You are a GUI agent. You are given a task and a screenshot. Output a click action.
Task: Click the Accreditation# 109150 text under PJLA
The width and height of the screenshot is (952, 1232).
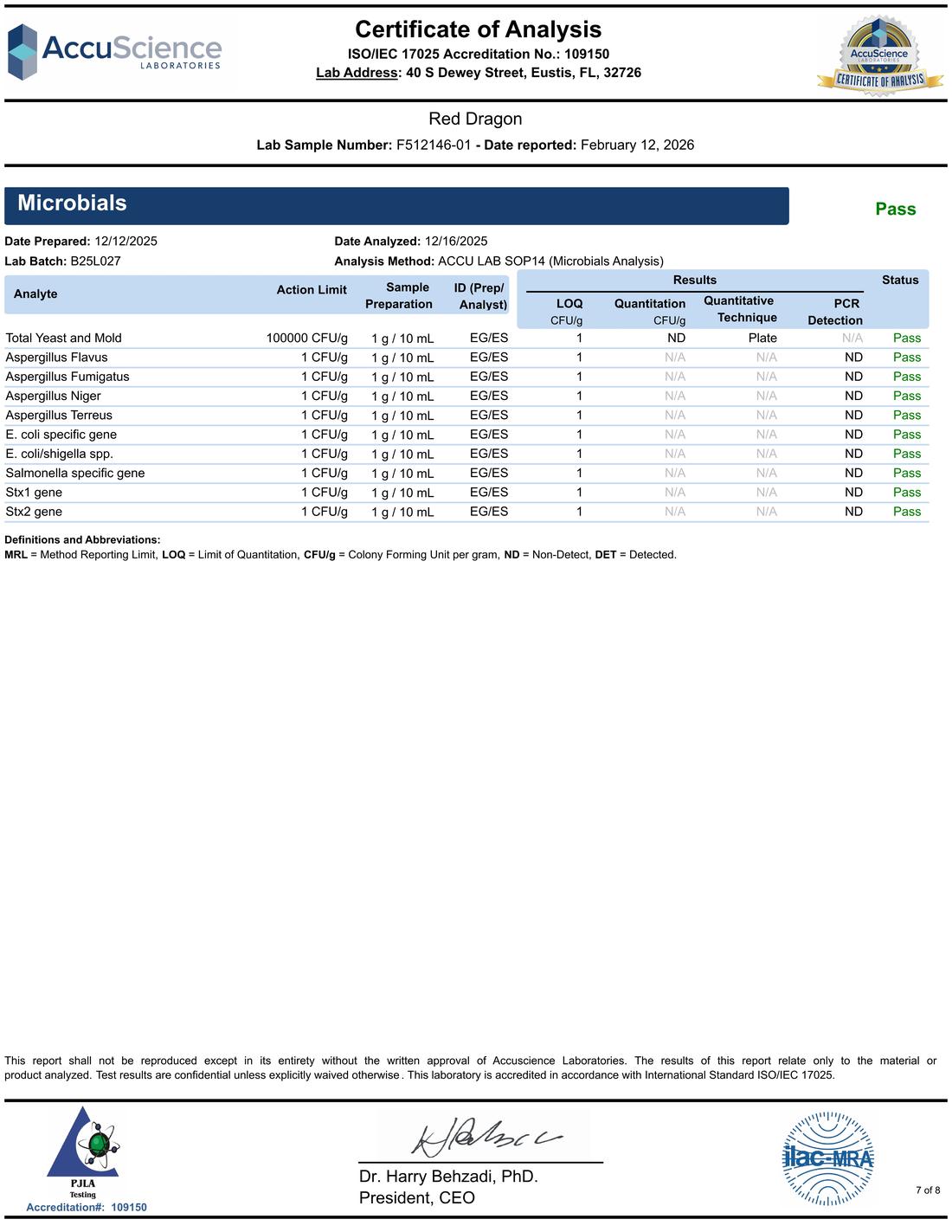tap(87, 1208)
